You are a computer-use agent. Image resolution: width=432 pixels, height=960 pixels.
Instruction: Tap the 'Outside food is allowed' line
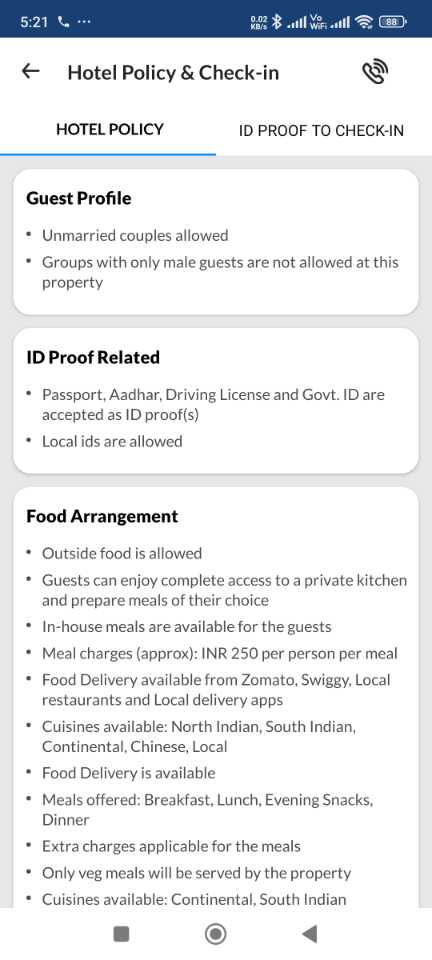click(x=122, y=553)
